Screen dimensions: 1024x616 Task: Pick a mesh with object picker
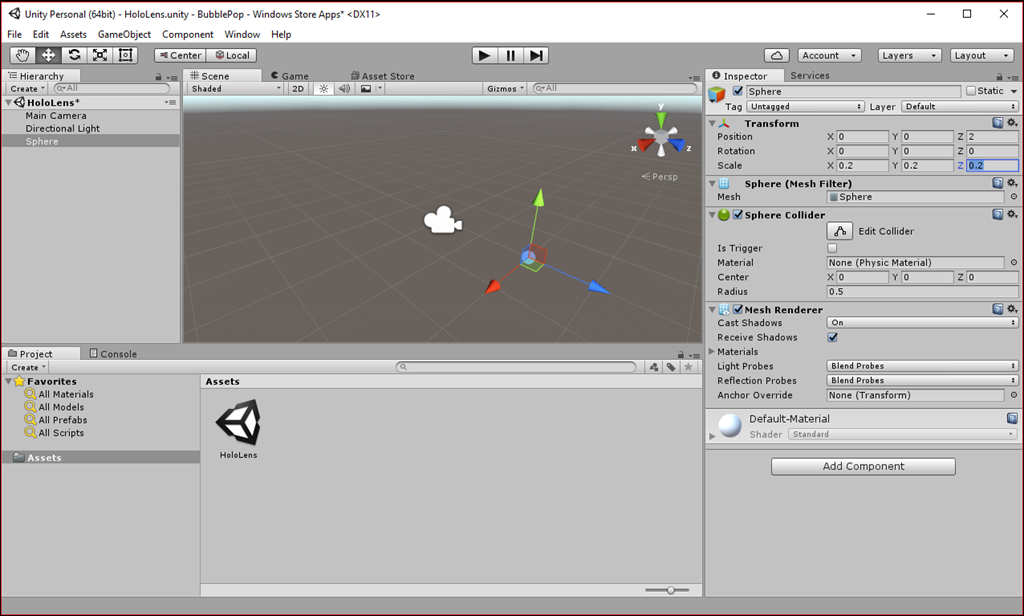point(1014,197)
